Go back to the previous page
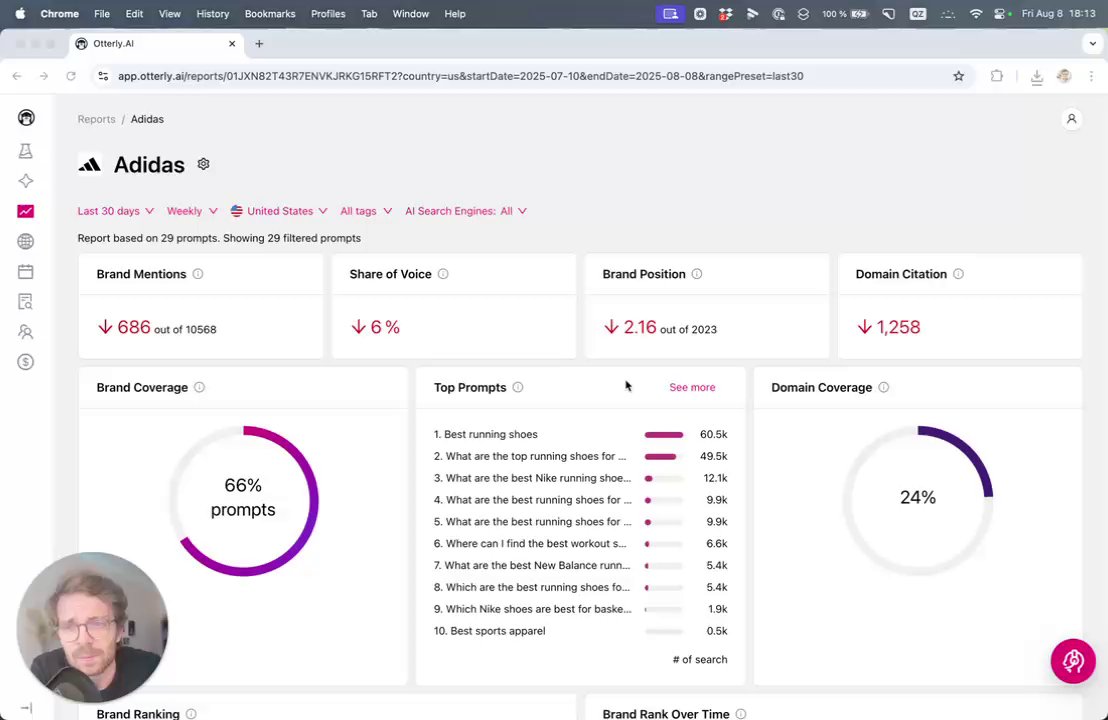1108x720 pixels. (x=17, y=76)
